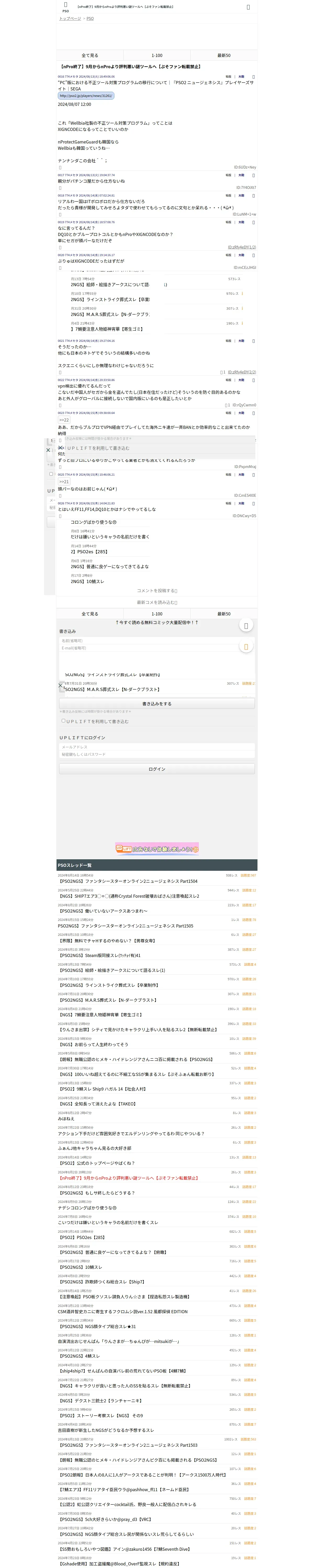
Task: Open thread NGS類タイプ総合スレ★31
Action: tap(97, 1326)
